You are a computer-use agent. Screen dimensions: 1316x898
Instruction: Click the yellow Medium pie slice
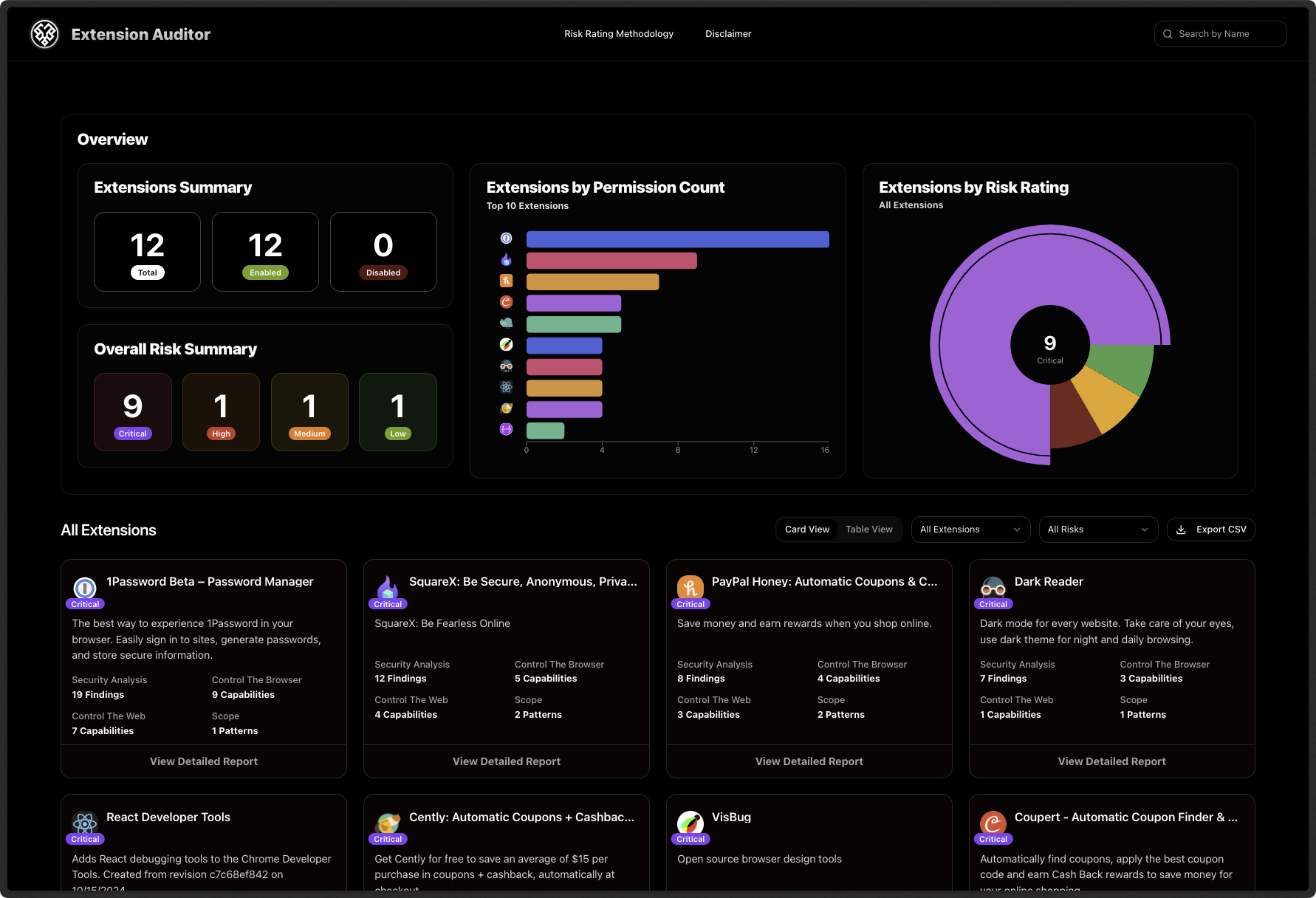pos(1106,399)
